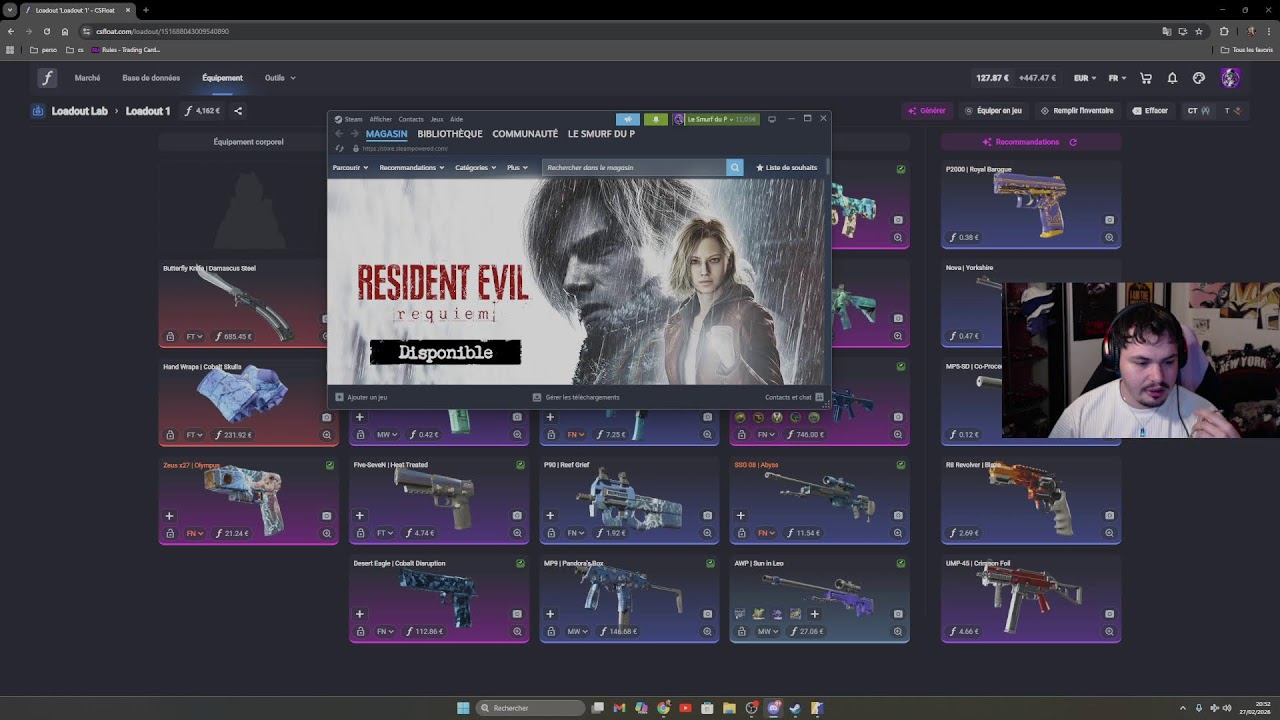This screenshot has height=720, width=1280.
Task: Toggle the MP9 Pandora's Box checkbox
Action: pos(710,563)
